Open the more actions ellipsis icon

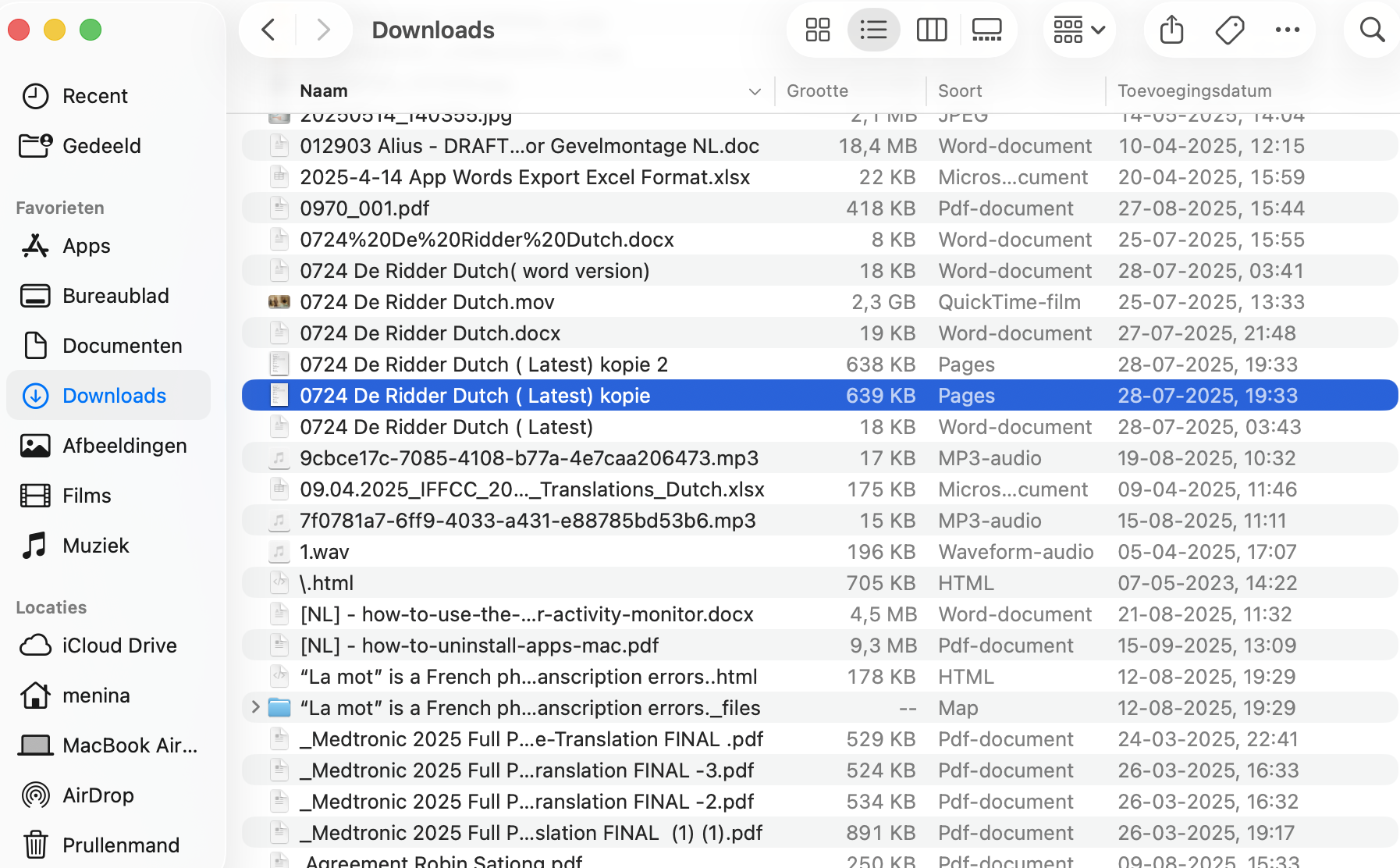tap(1288, 30)
